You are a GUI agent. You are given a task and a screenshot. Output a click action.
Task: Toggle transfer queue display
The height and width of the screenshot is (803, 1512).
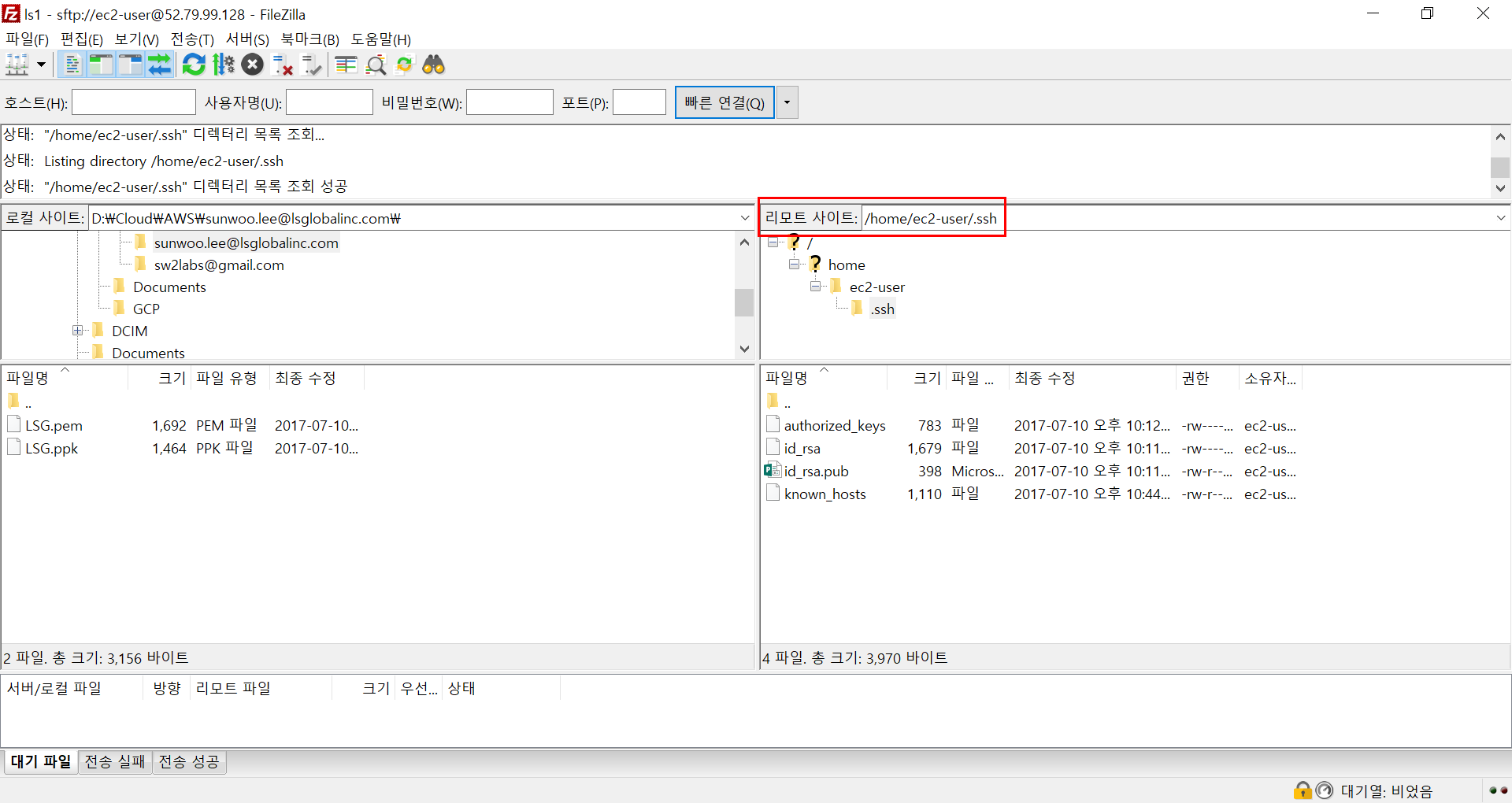pos(159,65)
